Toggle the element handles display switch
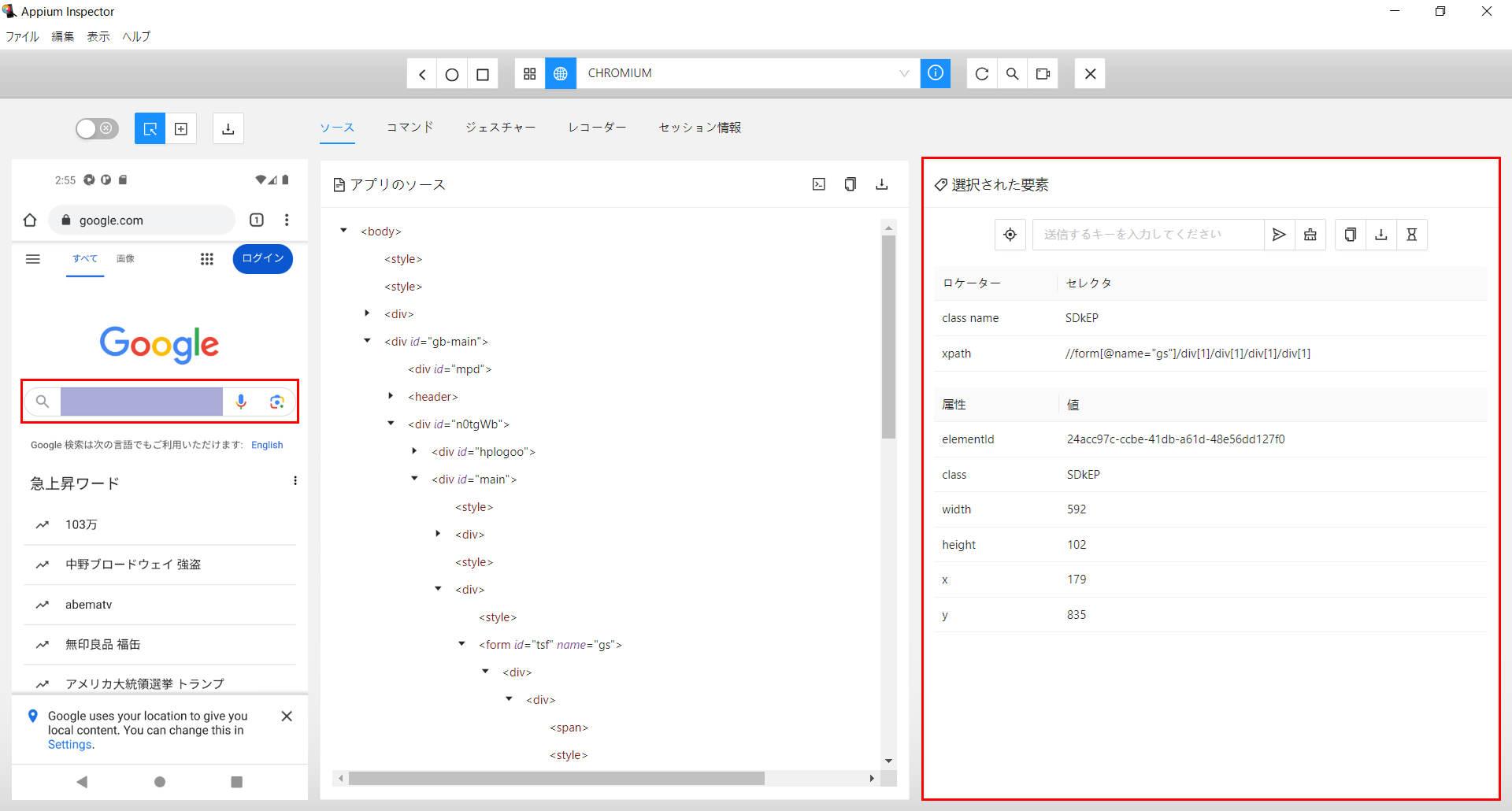The image size is (1512, 811). (97, 128)
